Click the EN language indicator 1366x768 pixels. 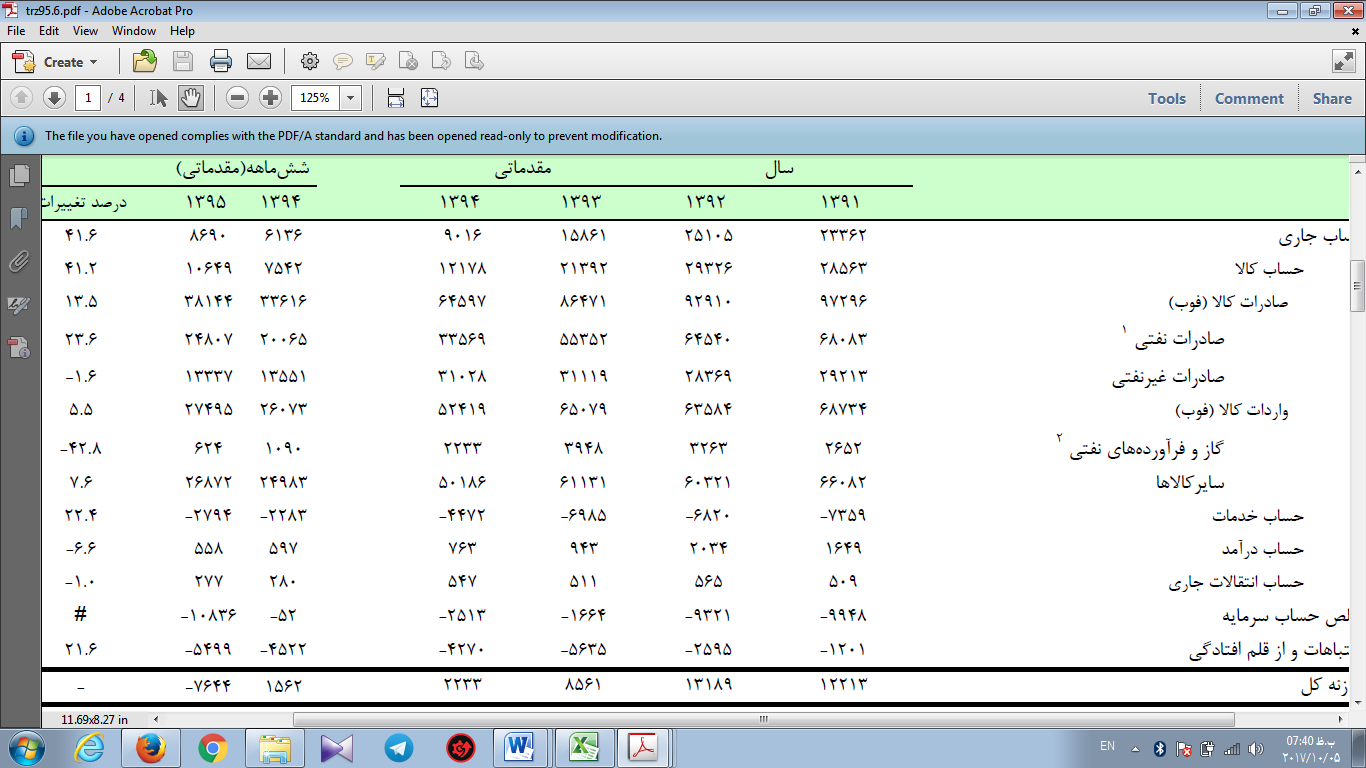tap(1107, 747)
